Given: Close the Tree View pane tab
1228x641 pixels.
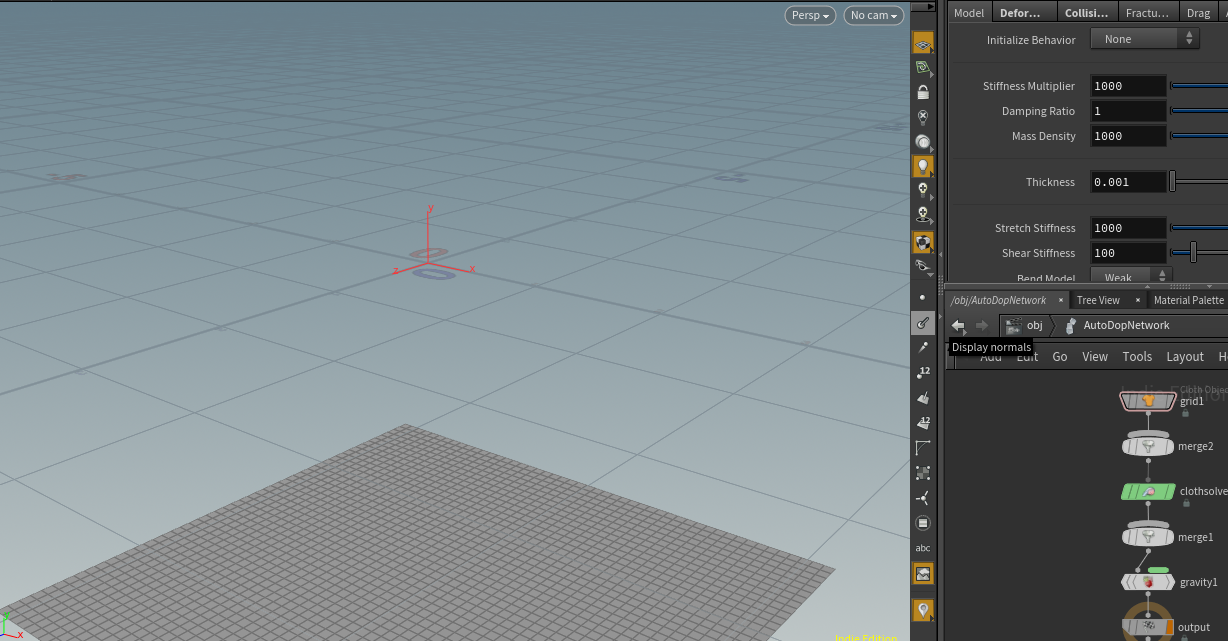Looking at the screenshot, I should (x=1137, y=300).
